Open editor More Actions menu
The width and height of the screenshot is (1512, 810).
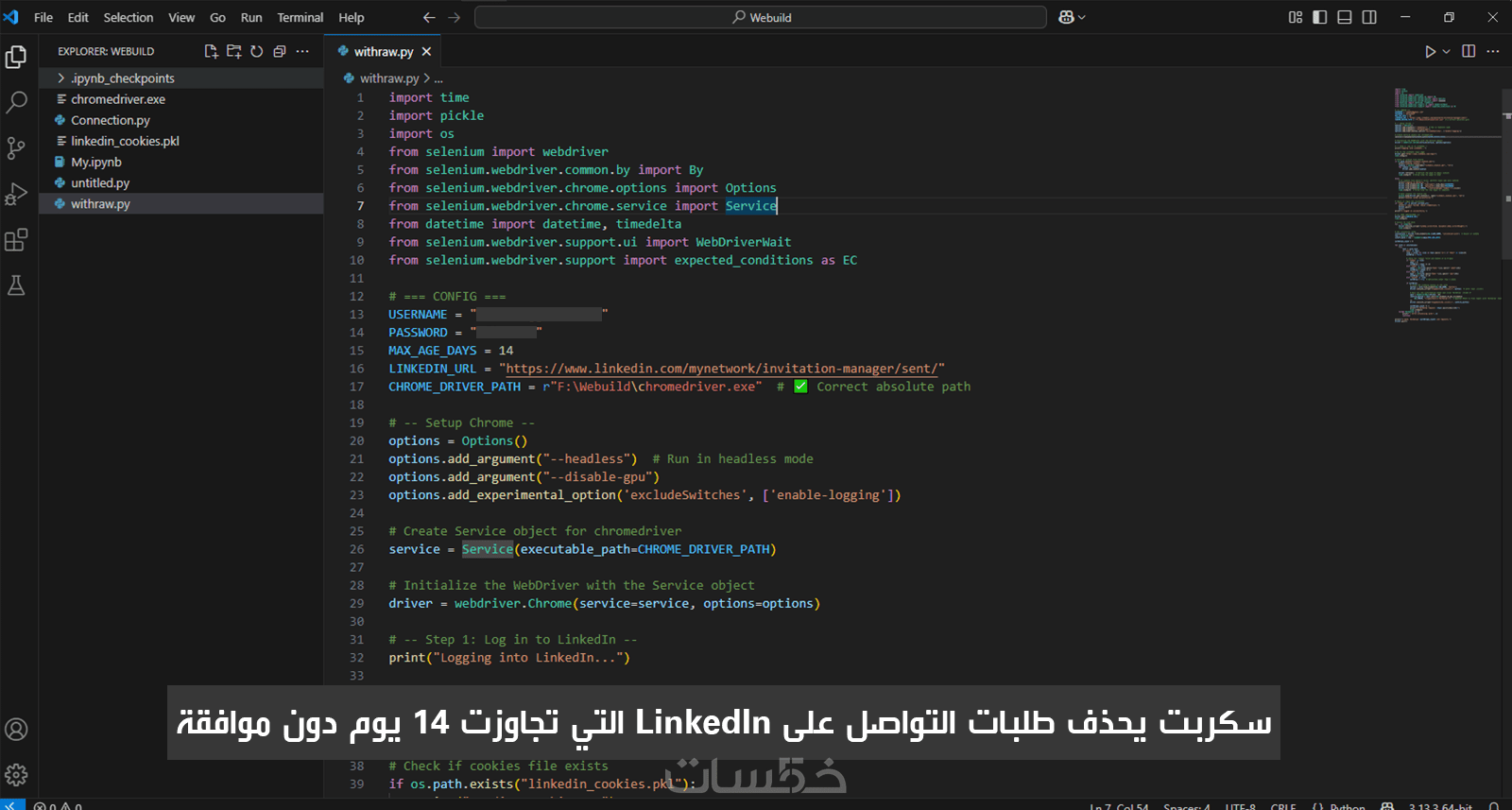(1493, 51)
